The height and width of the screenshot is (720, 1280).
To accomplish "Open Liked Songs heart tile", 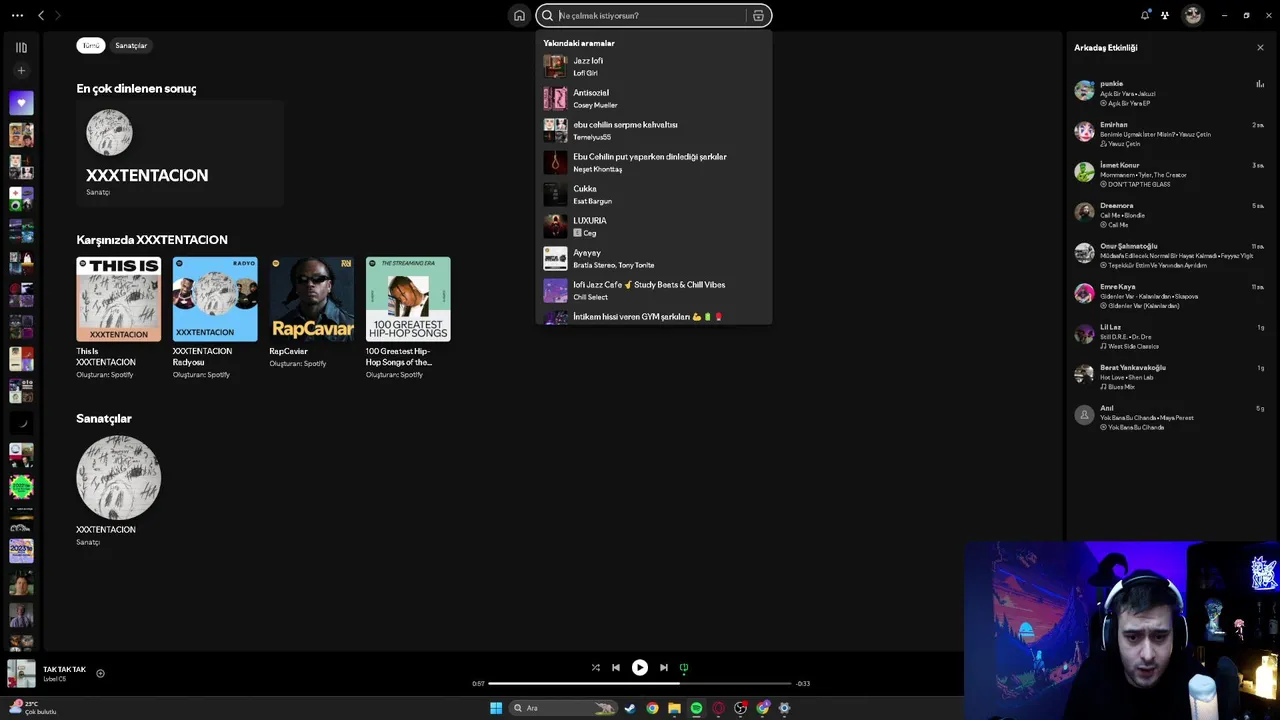I will point(21,102).
